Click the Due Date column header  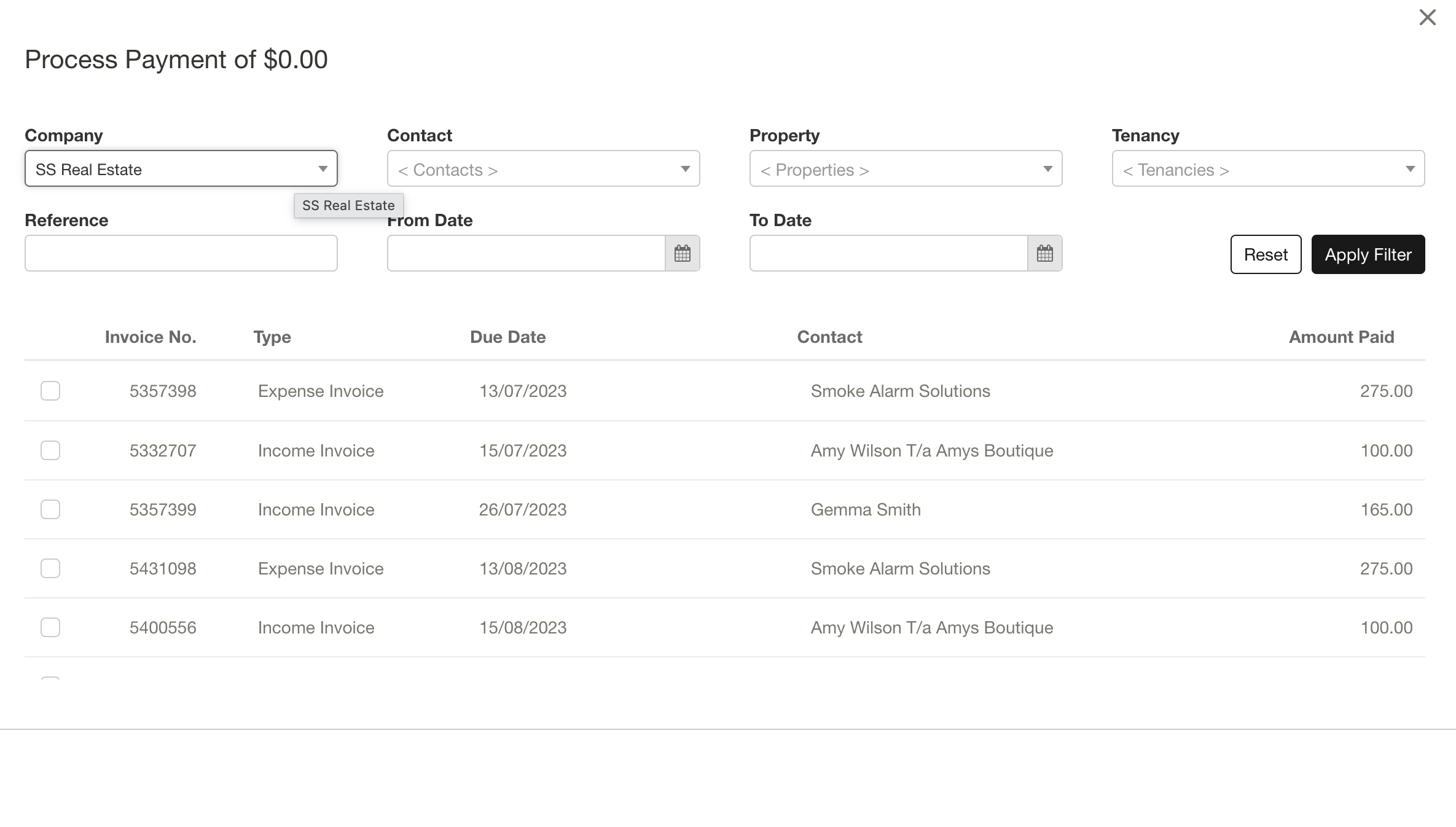(x=507, y=337)
